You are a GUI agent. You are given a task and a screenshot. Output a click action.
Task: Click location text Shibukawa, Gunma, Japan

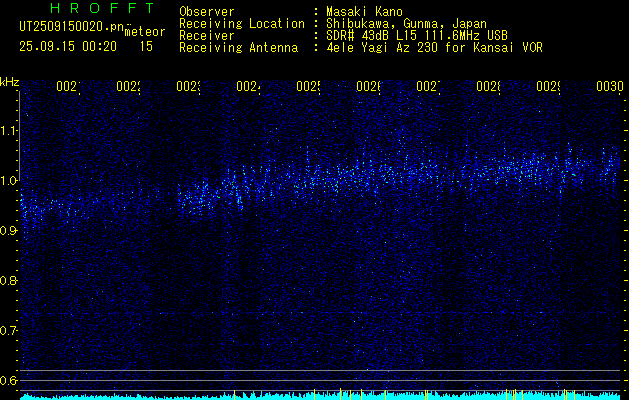coord(406,24)
